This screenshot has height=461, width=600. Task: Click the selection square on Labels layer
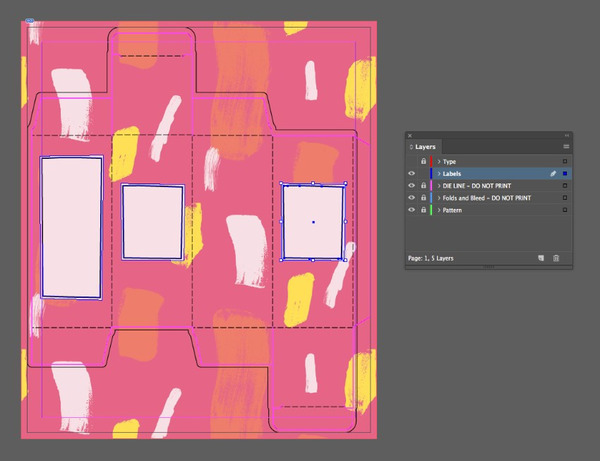click(565, 173)
